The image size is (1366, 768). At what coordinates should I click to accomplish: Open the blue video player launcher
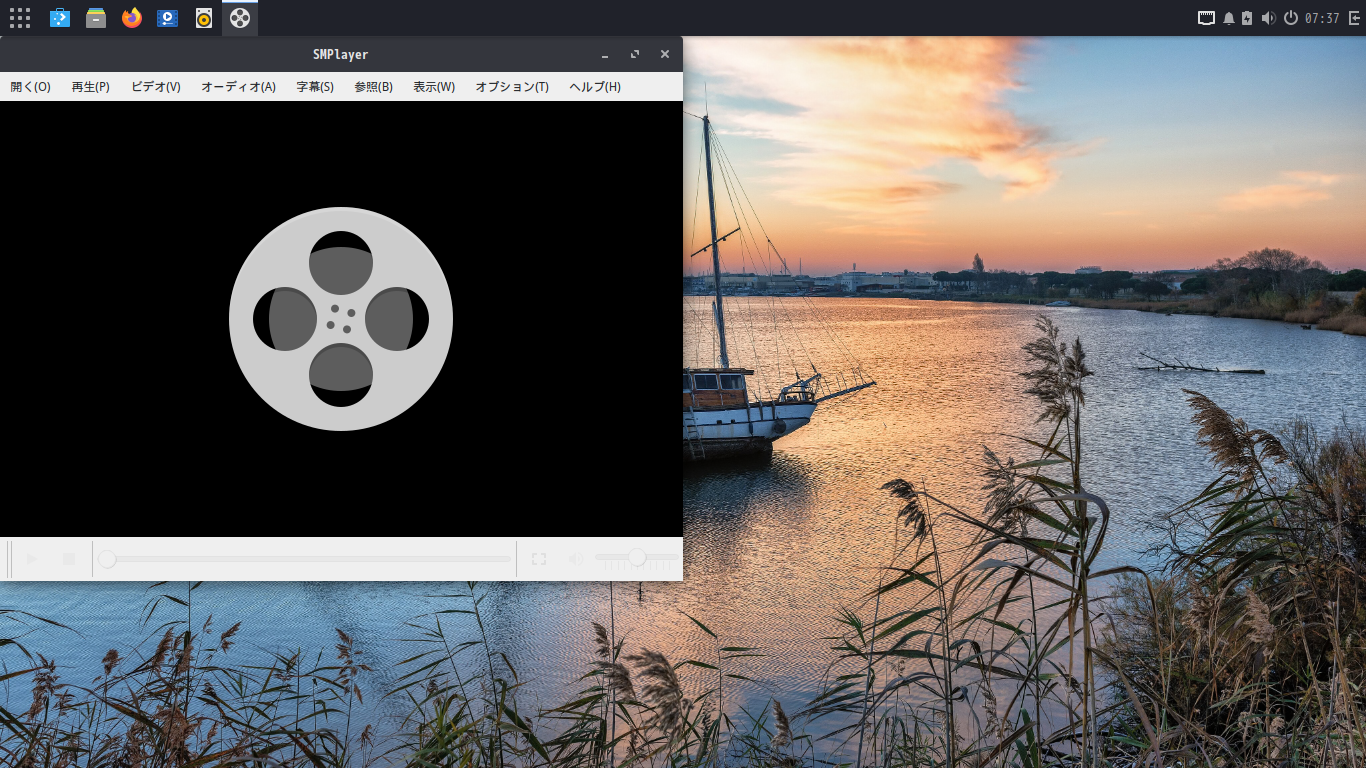coord(168,18)
